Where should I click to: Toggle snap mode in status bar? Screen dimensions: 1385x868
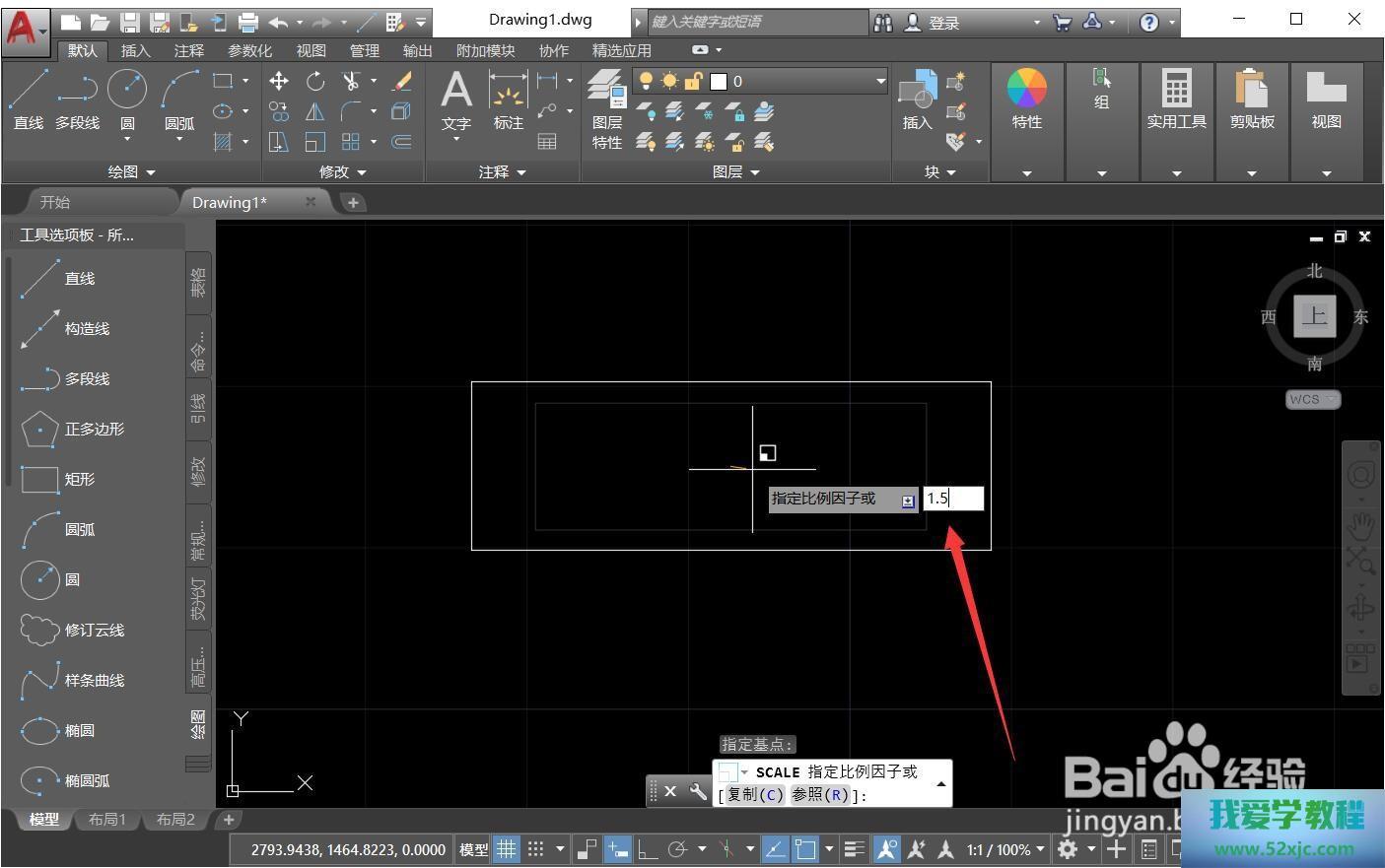click(535, 849)
